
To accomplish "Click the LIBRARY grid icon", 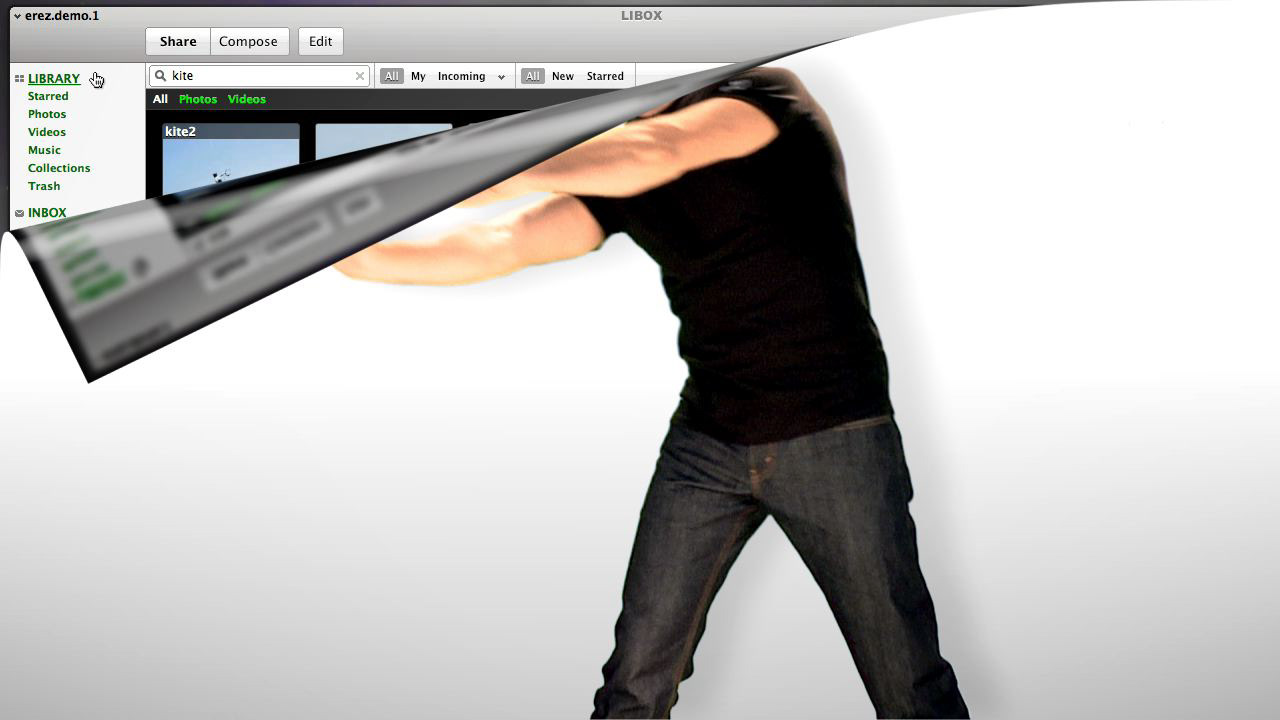I will point(19,79).
